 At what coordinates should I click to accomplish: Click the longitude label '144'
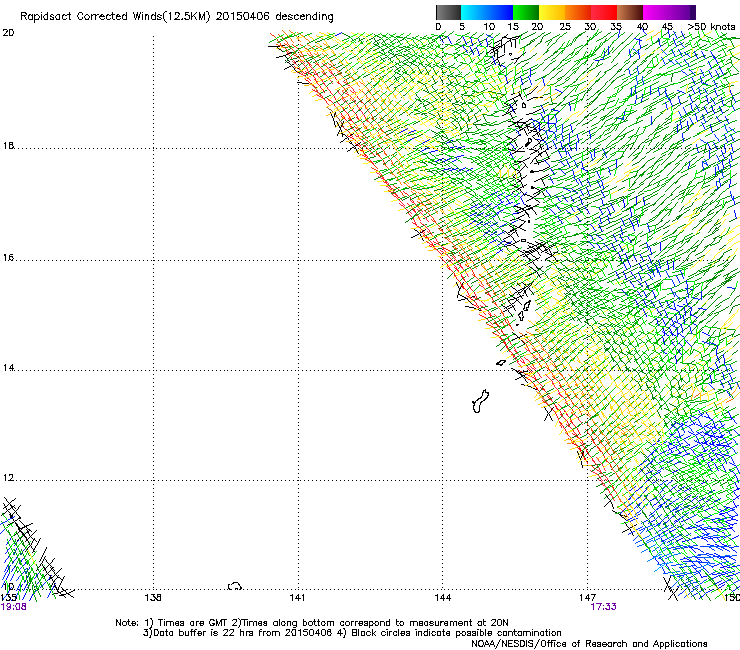tap(442, 598)
